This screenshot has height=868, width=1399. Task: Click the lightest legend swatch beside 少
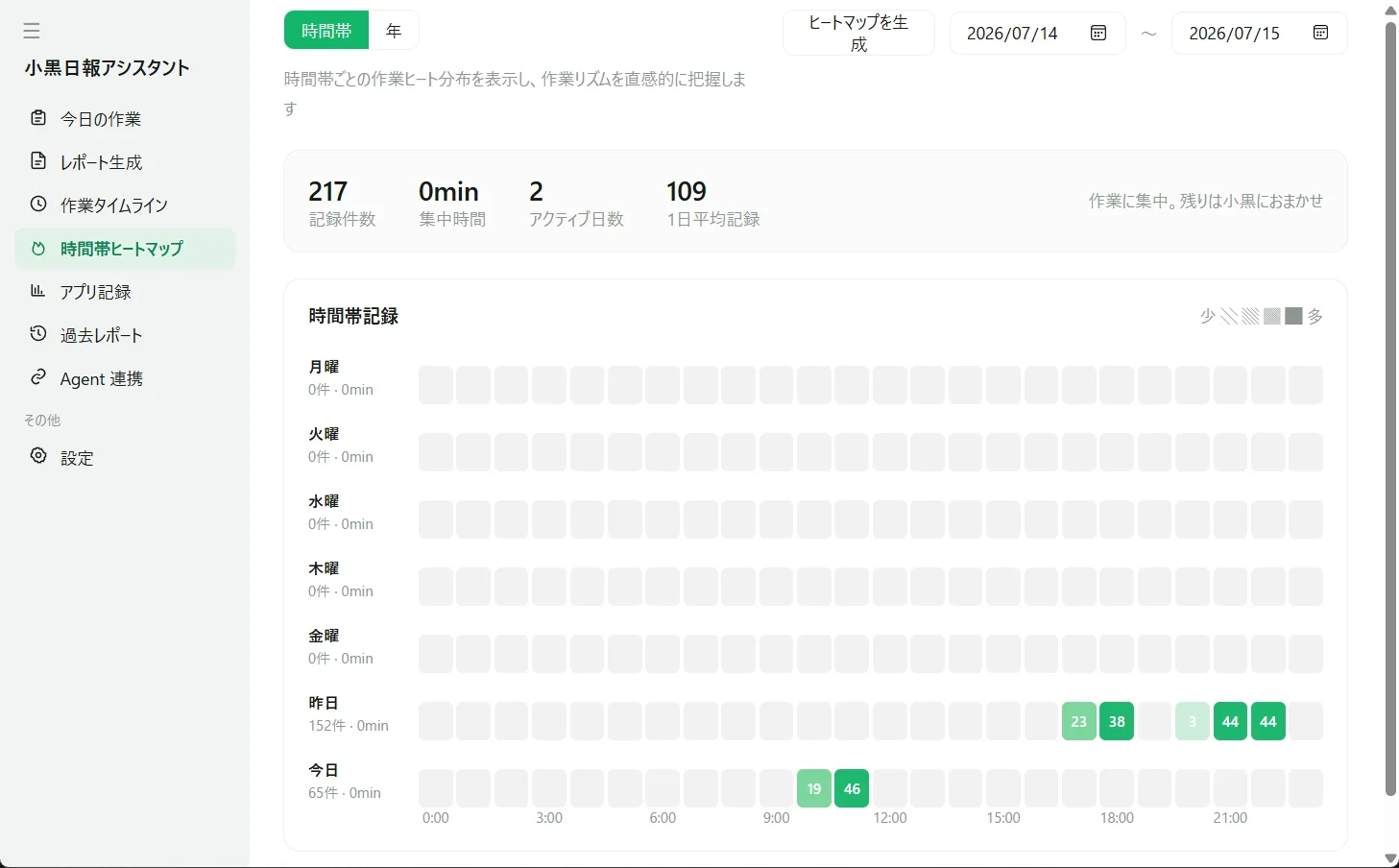tap(1229, 316)
